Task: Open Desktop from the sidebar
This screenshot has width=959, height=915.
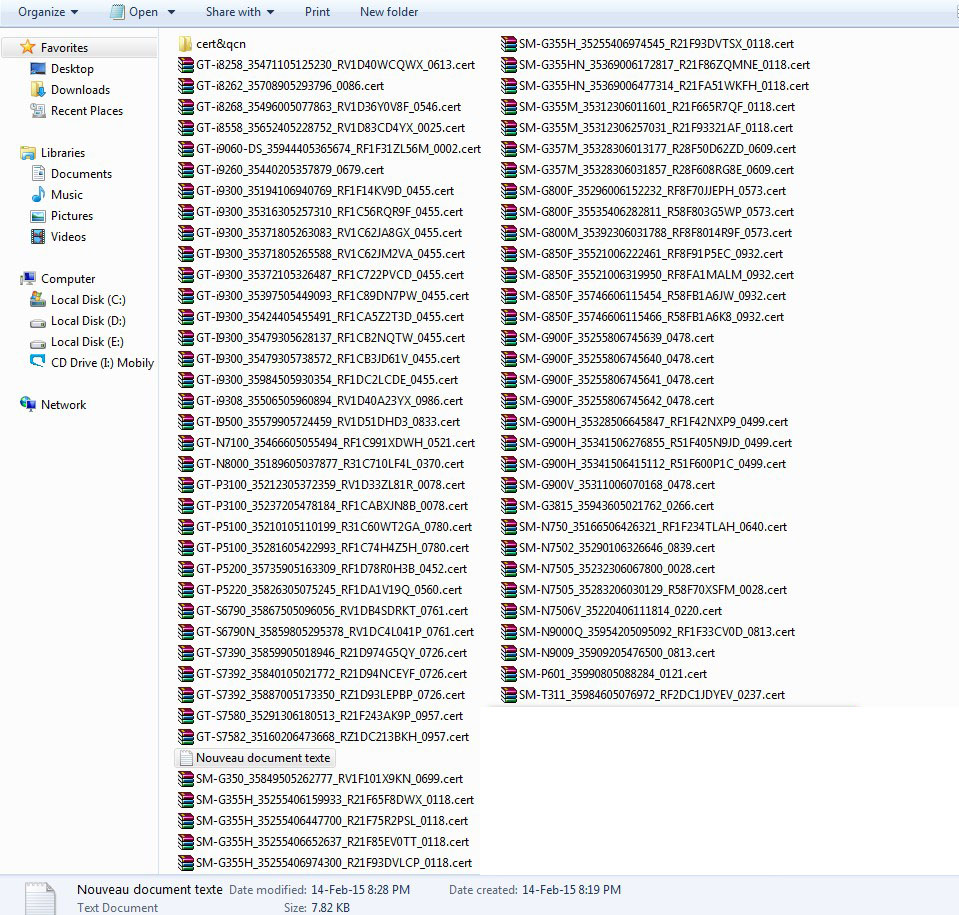Action: (72, 69)
